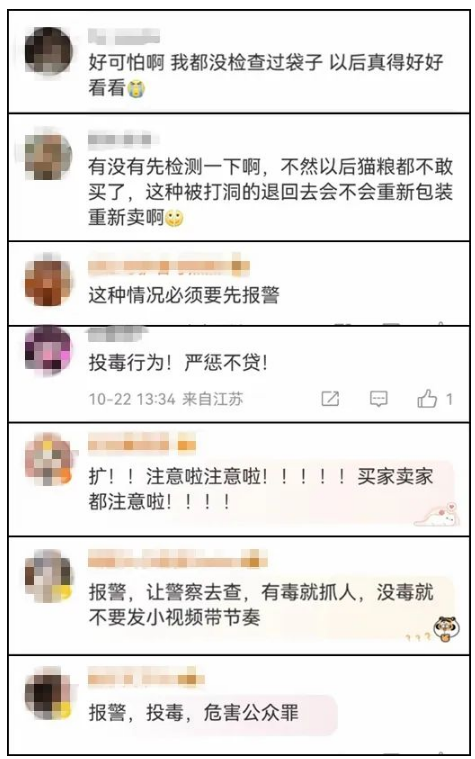Like the 投毒行为 comment with thumbs-up
The width and height of the screenshot is (475, 759).
coord(427,398)
